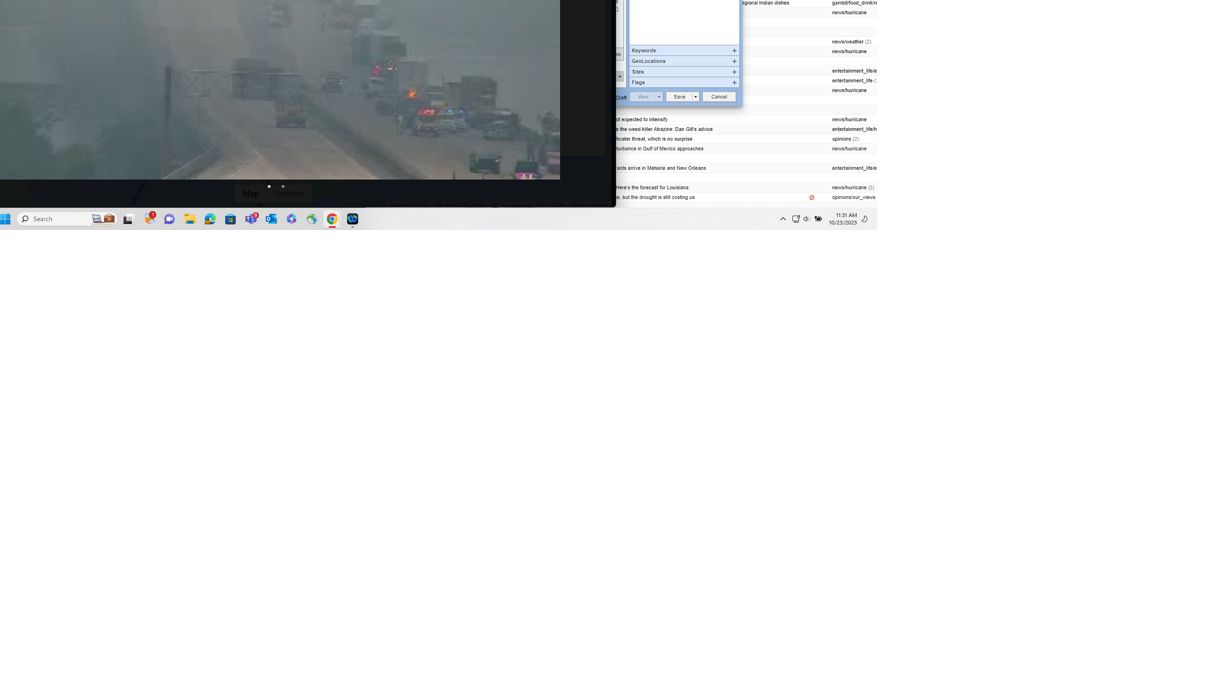Open Google Chrome from the taskbar
This screenshot has height=688, width=1220.
331,219
